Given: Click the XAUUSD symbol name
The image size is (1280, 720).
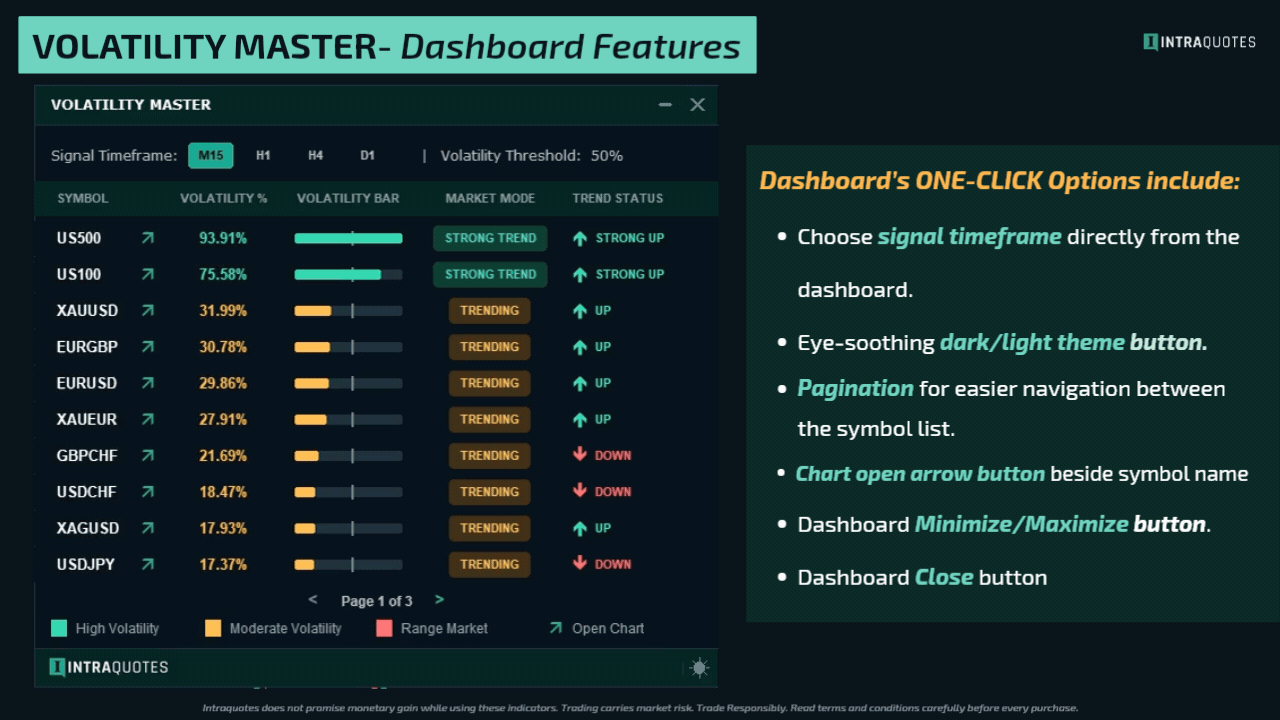Looking at the screenshot, I should [88, 311].
